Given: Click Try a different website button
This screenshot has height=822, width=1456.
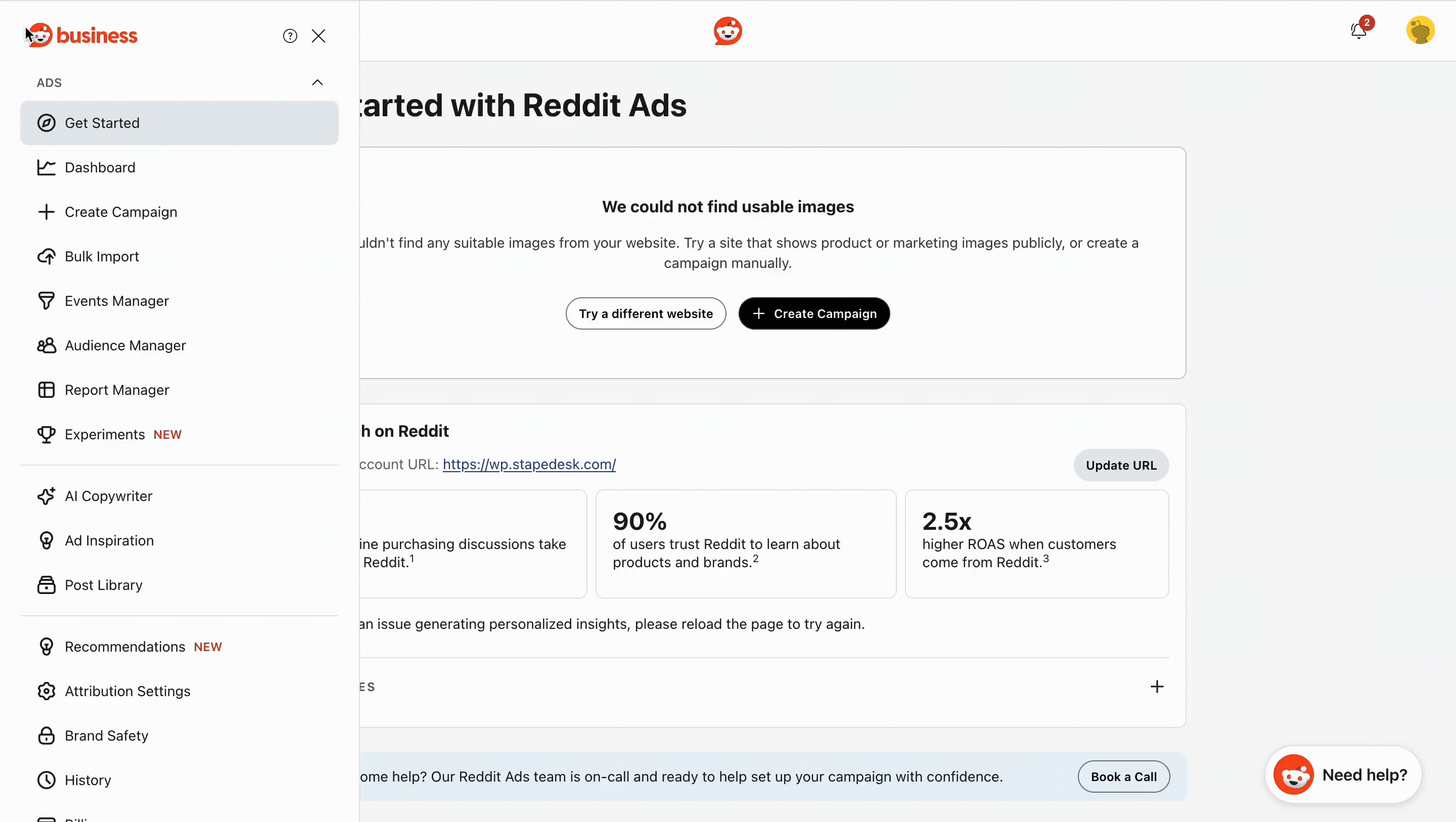Looking at the screenshot, I should (x=646, y=314).
